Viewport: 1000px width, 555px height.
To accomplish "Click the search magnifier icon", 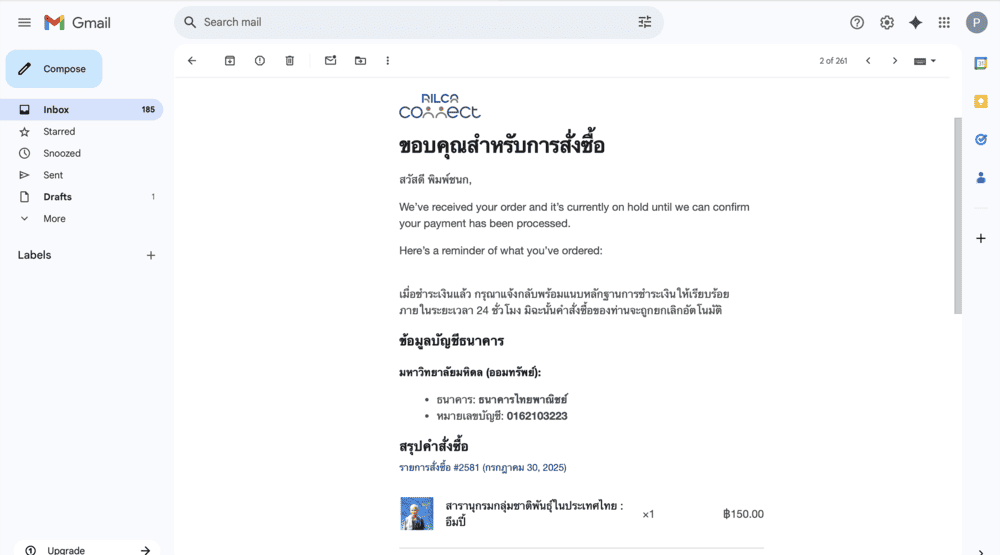I will 190,22.
